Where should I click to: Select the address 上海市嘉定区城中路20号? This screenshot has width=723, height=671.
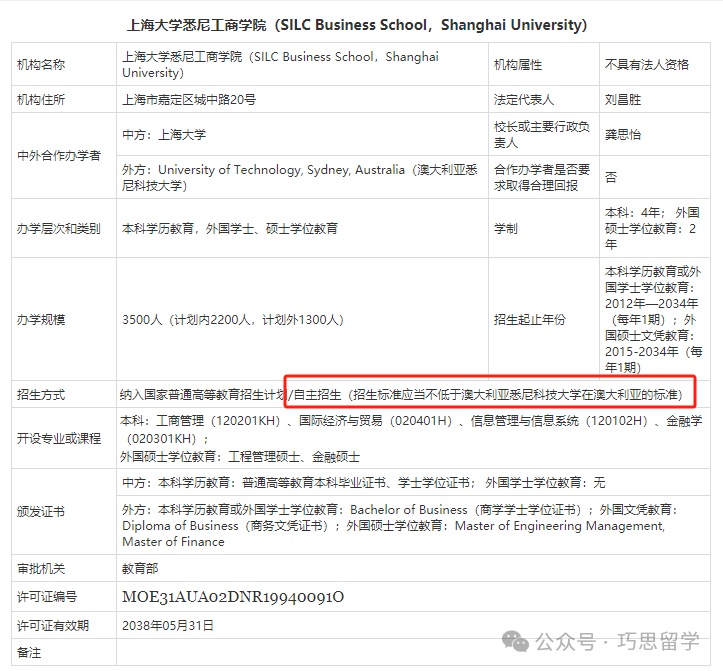pos(189,100)
